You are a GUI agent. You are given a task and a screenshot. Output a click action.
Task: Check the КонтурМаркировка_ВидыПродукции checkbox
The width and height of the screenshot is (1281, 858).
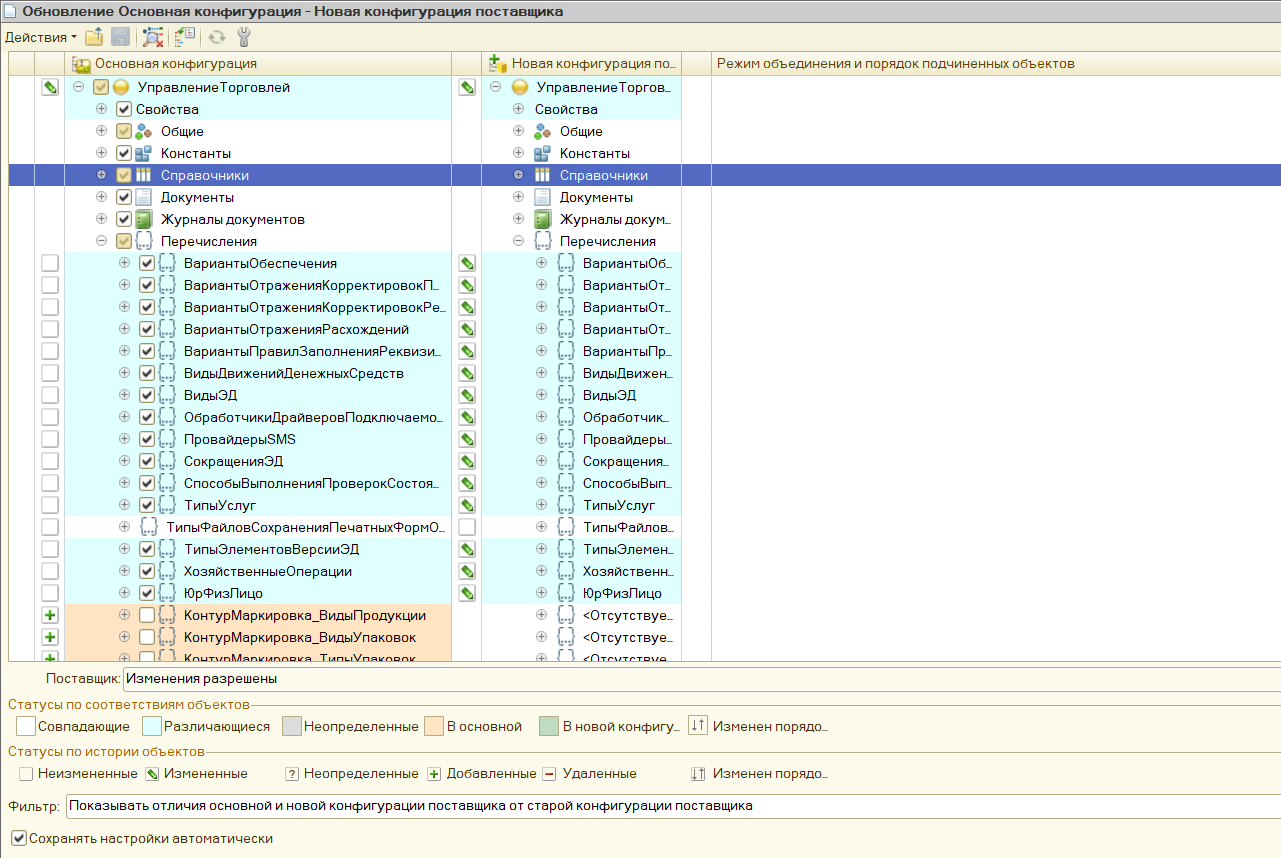pos(147,615)
